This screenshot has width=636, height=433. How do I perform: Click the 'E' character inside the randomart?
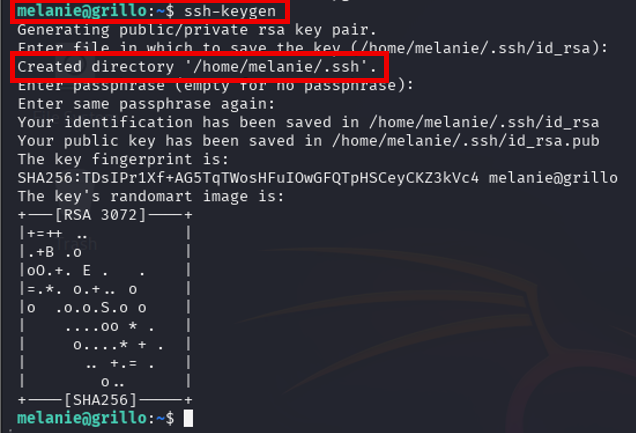[88, 270]
